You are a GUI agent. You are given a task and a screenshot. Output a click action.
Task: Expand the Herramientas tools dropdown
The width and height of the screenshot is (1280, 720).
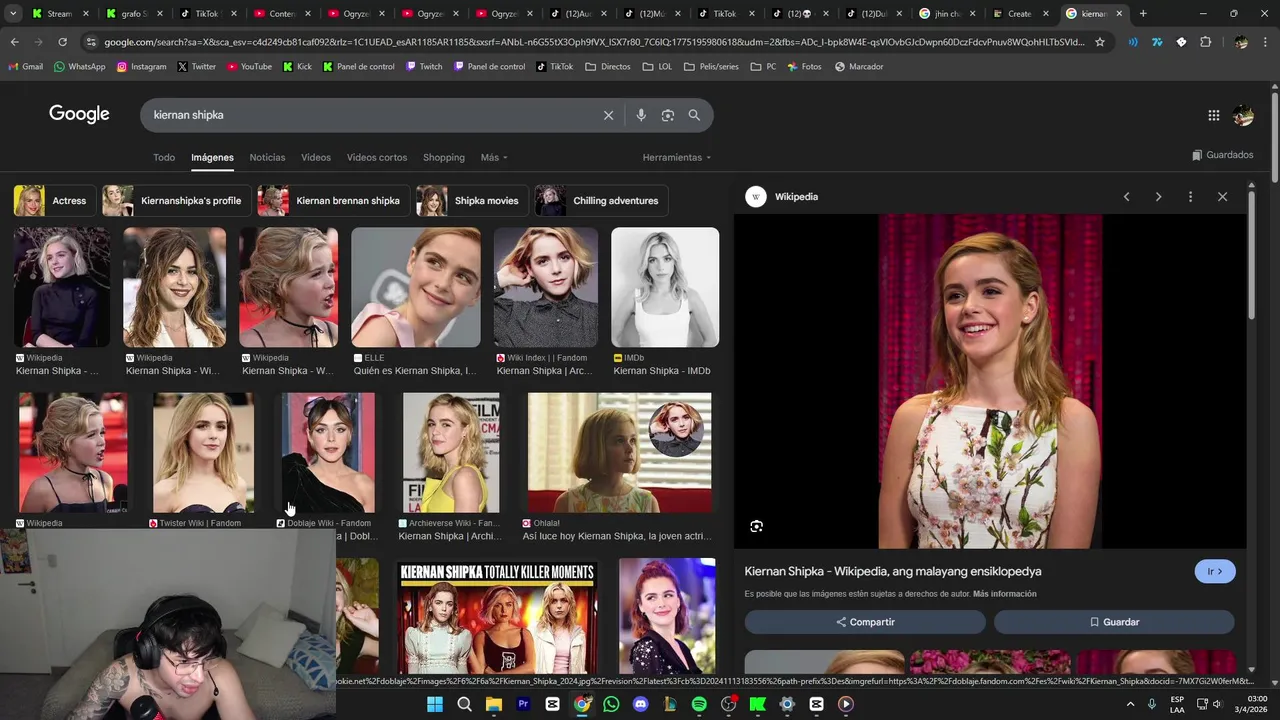point(677,157)
